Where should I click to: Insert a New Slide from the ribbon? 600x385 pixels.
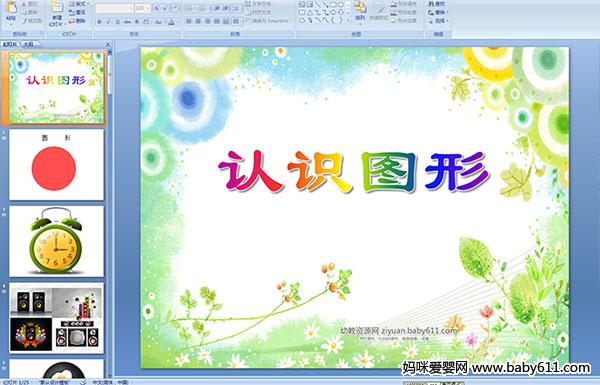click(x=57, y=15)
